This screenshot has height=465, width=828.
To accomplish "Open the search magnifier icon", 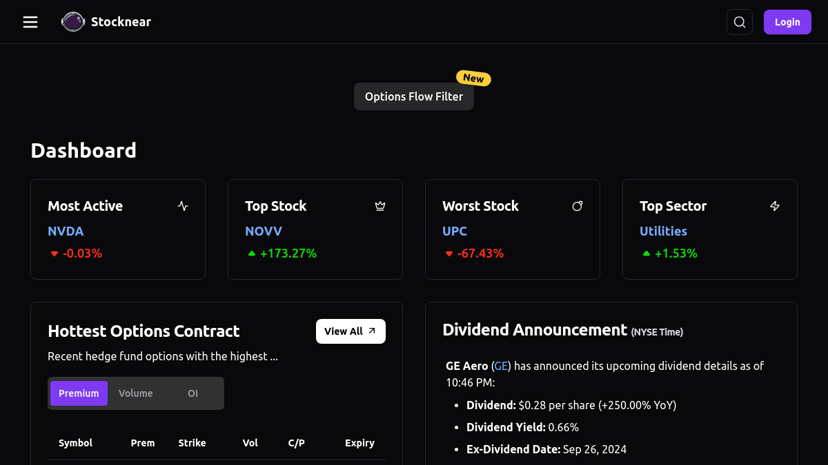I will click(739, 22).
